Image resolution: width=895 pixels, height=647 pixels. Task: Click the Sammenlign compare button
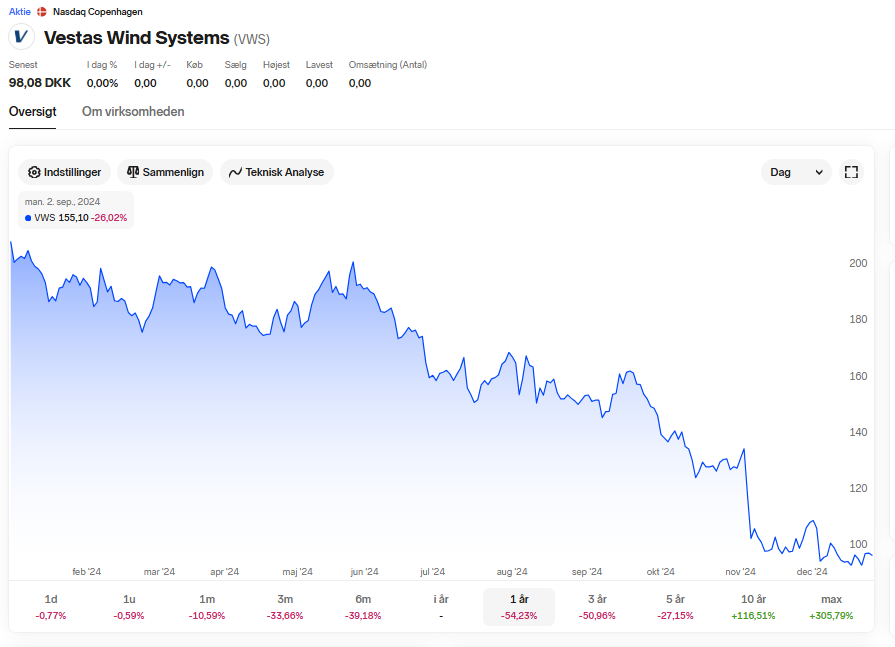[165, 172]
